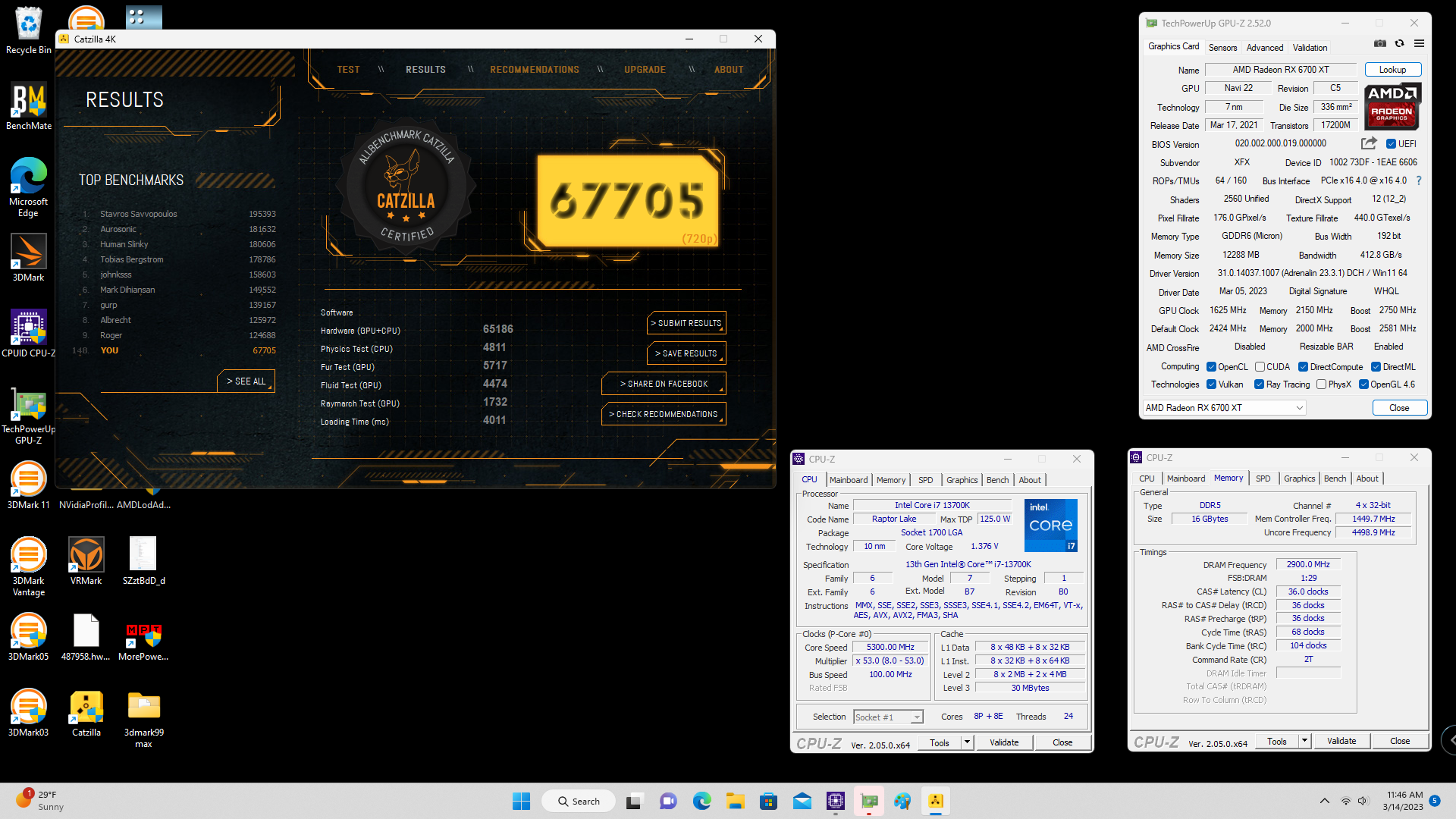Screen dimensions: 1456x819
Task: Toggle UEFI checkbox in GPU-Z
Action: click(x=1391, y=144)
